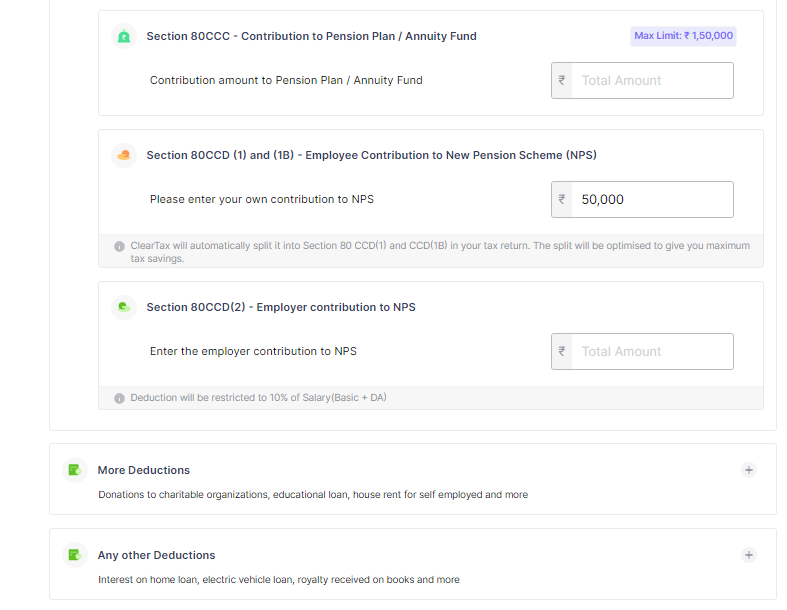Expand More Deductions with the plus button
Image resolution: width=787 pixels, height=610 pixels.
(749, 470)
